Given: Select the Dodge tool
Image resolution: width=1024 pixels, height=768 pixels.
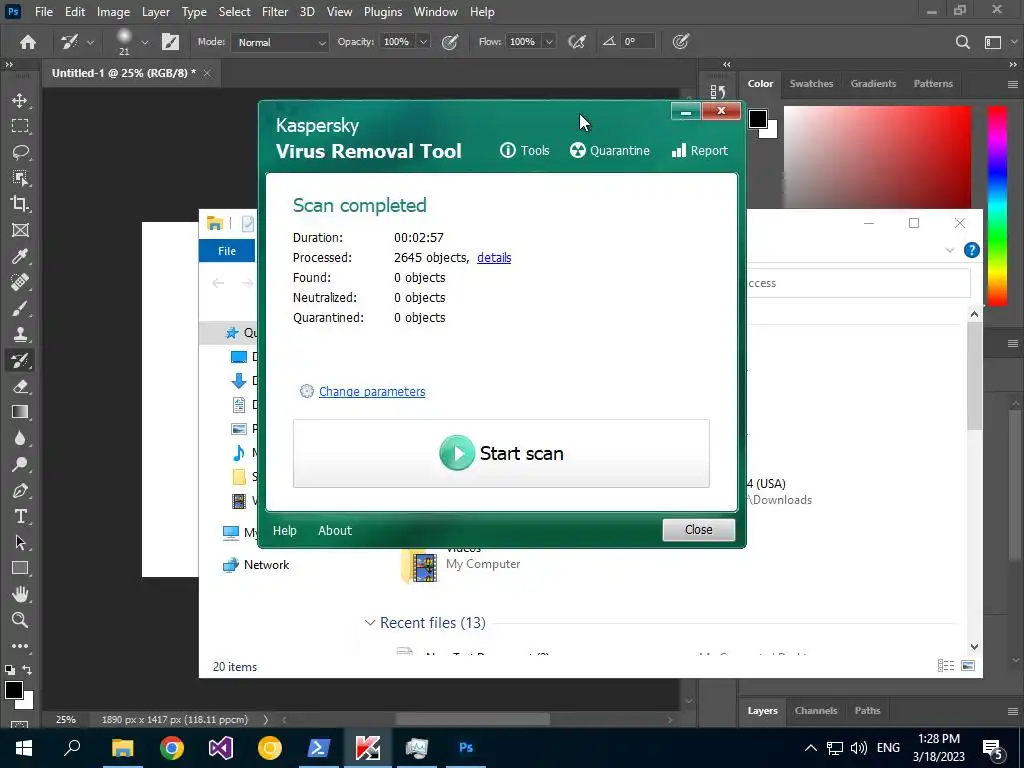Looking at the screenshot, I should pyautogui.click(x=20, y=464).
